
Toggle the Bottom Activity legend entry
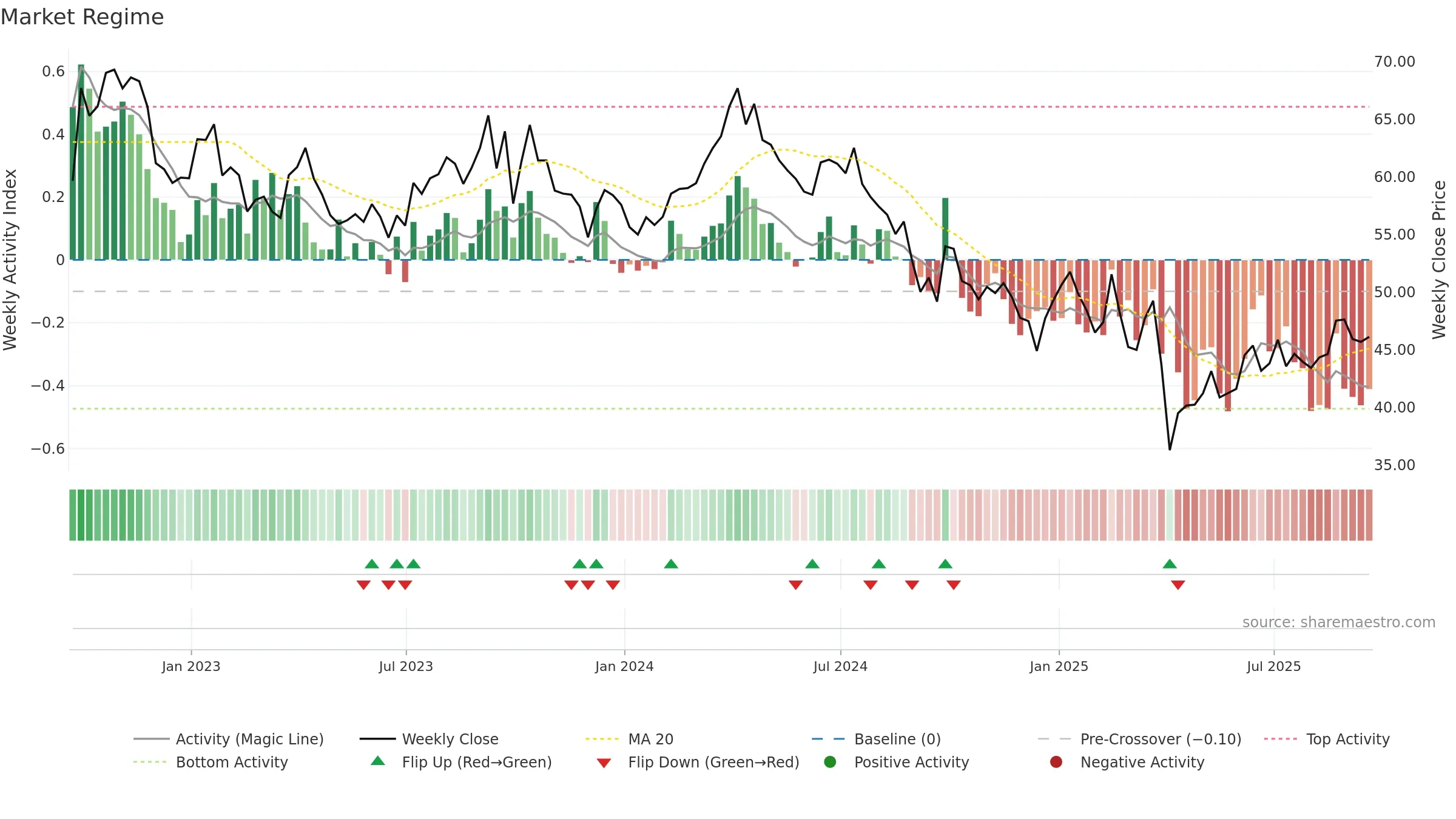(211, 762)
